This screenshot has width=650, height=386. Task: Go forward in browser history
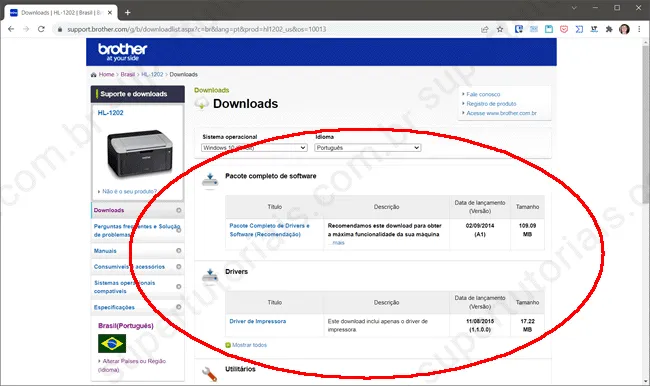(26, 29)
